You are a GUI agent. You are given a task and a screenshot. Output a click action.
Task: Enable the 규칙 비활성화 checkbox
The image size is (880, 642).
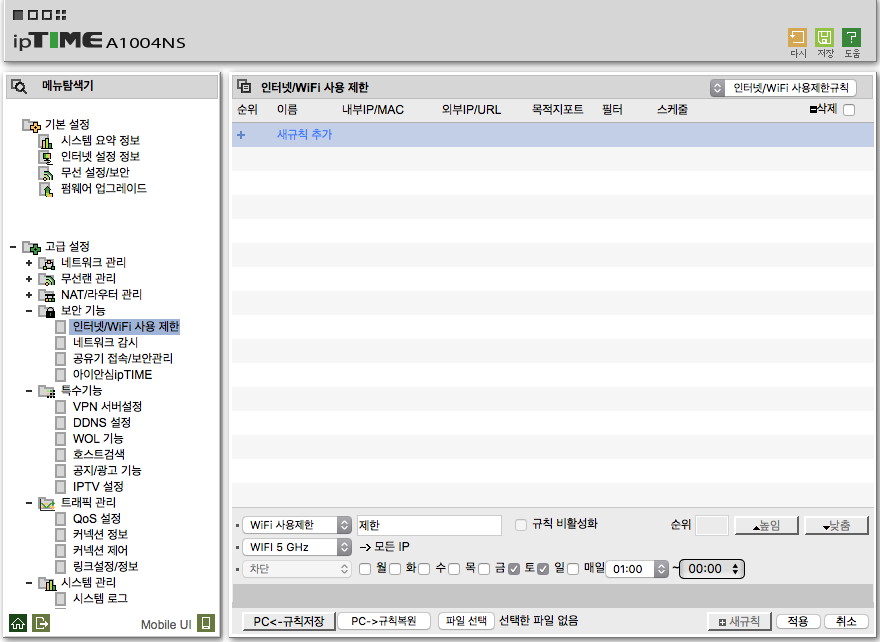click(x=521, y=525)
